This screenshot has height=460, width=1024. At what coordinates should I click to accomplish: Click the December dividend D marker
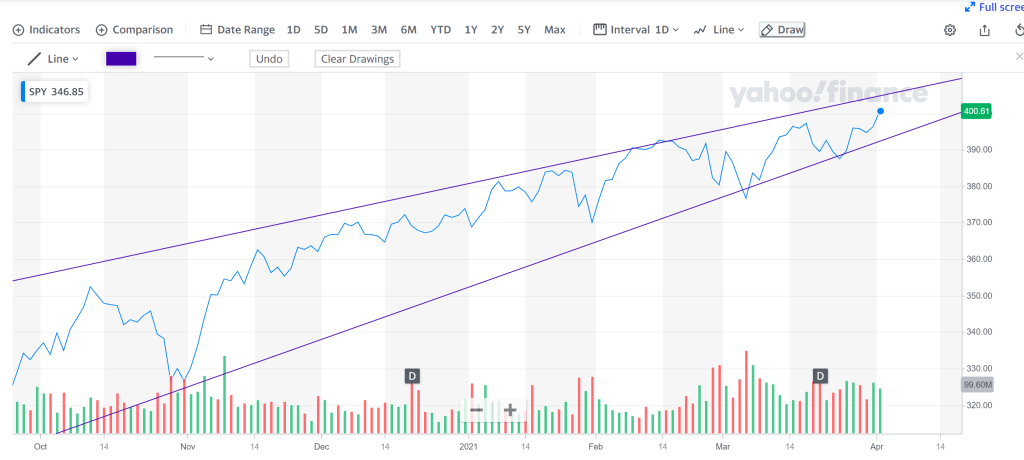(412, 376)
